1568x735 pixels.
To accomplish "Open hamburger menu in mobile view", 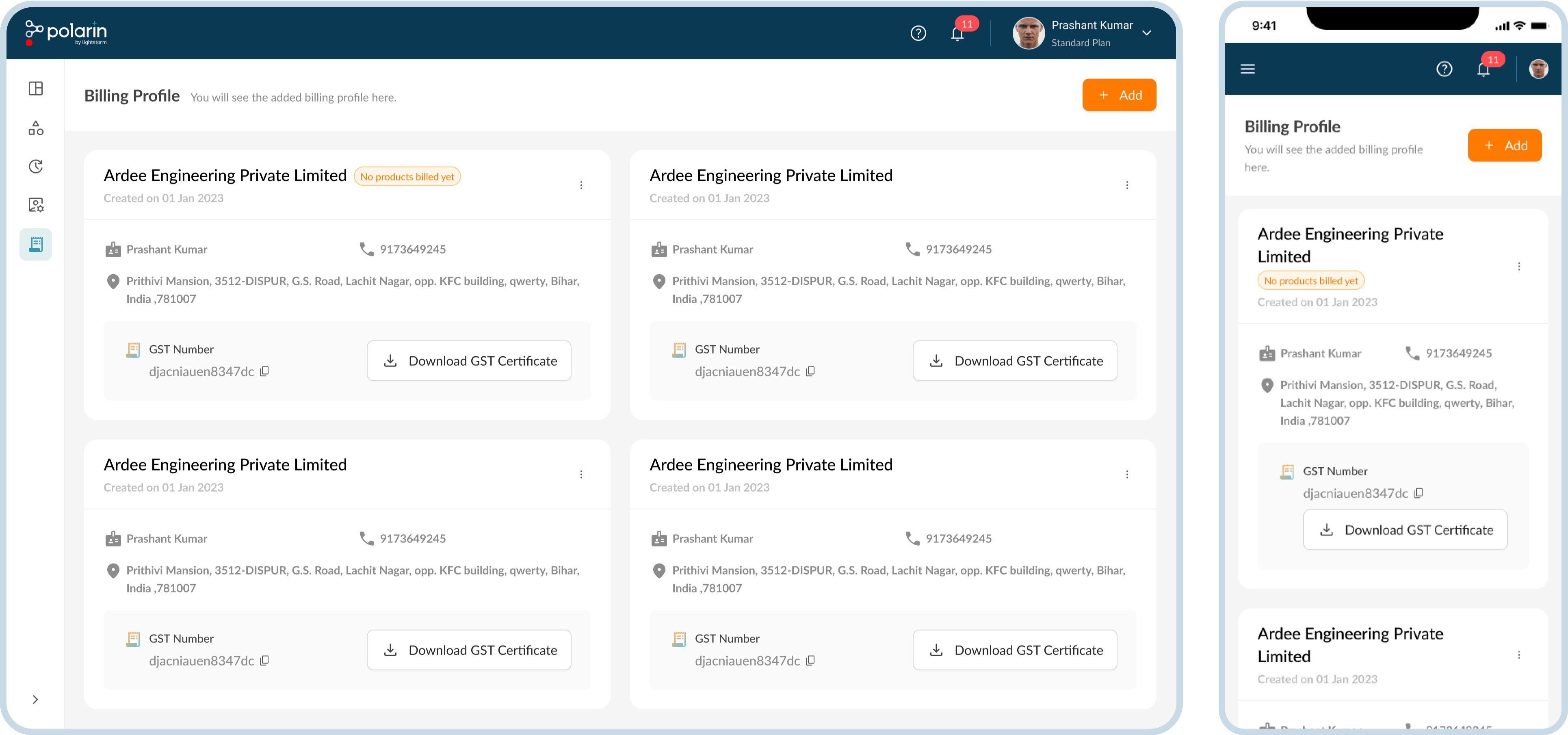I will (1248, 69).
